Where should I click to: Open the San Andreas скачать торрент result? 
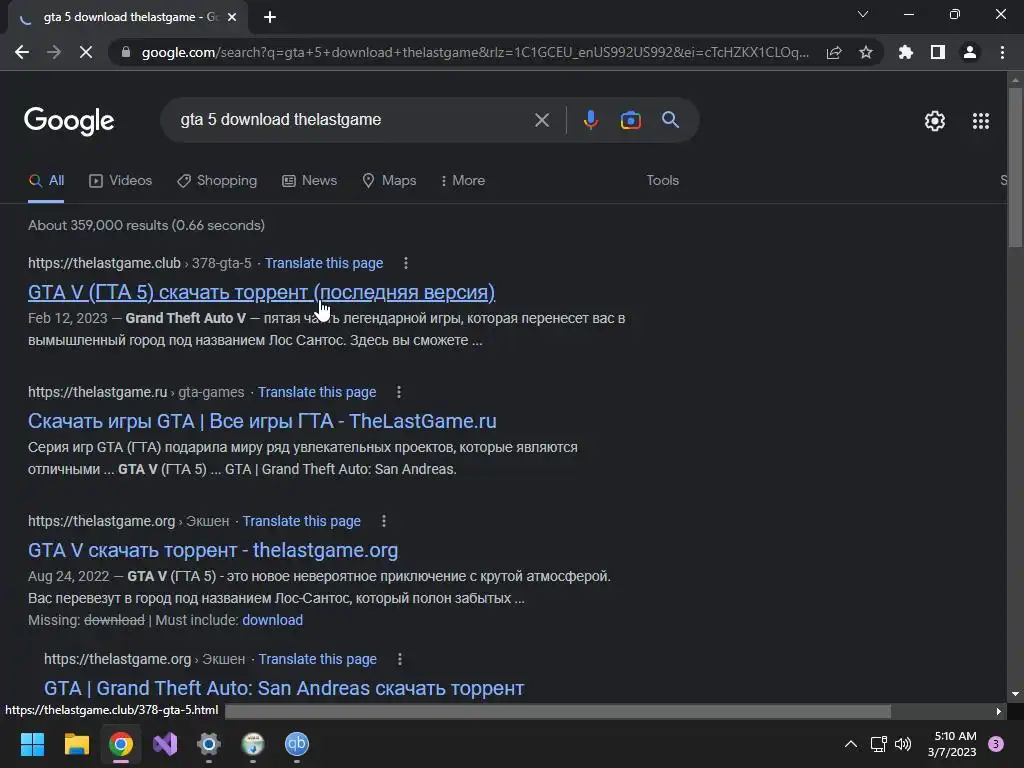coord(284,688)
